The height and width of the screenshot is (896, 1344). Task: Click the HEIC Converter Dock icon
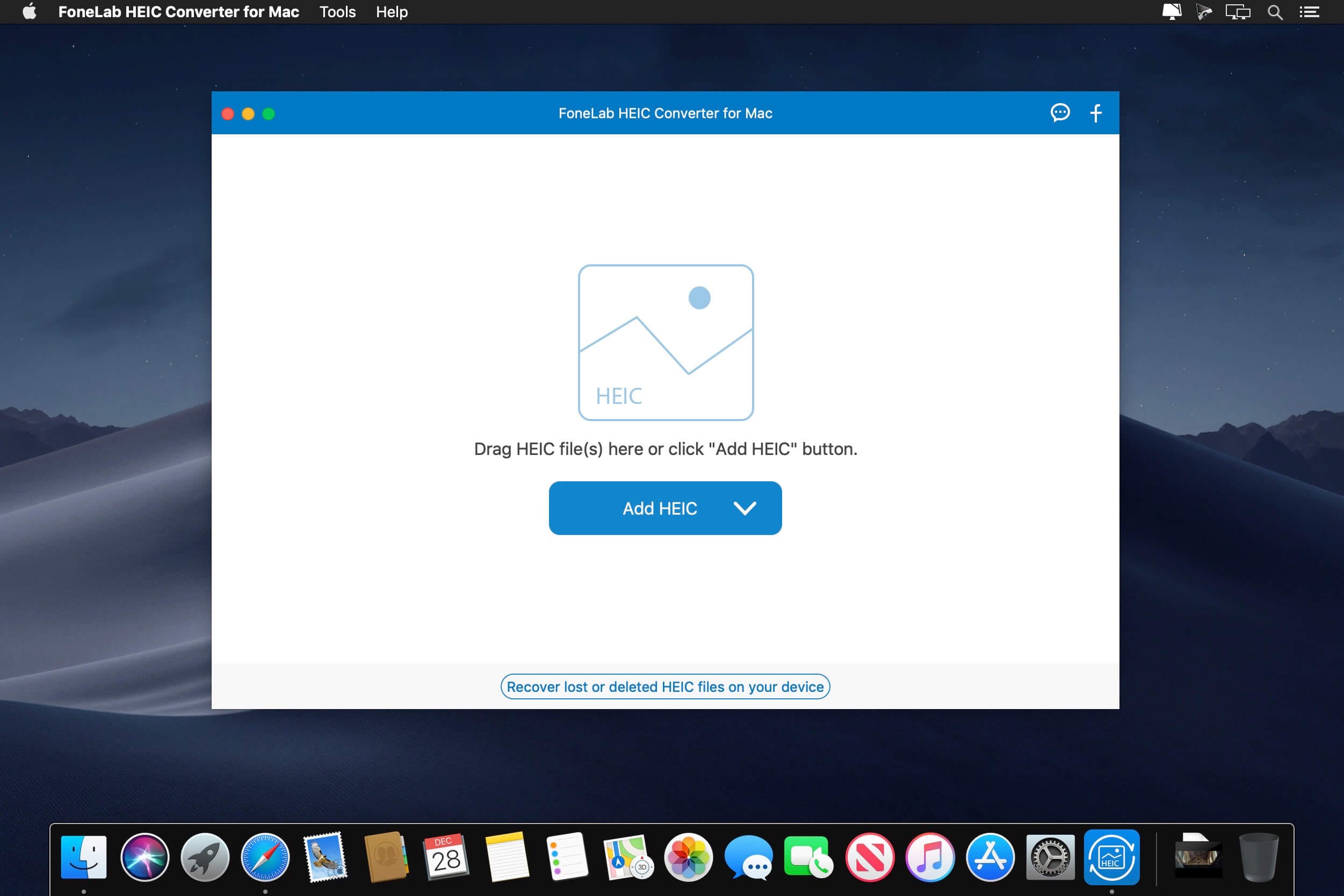1111,857
